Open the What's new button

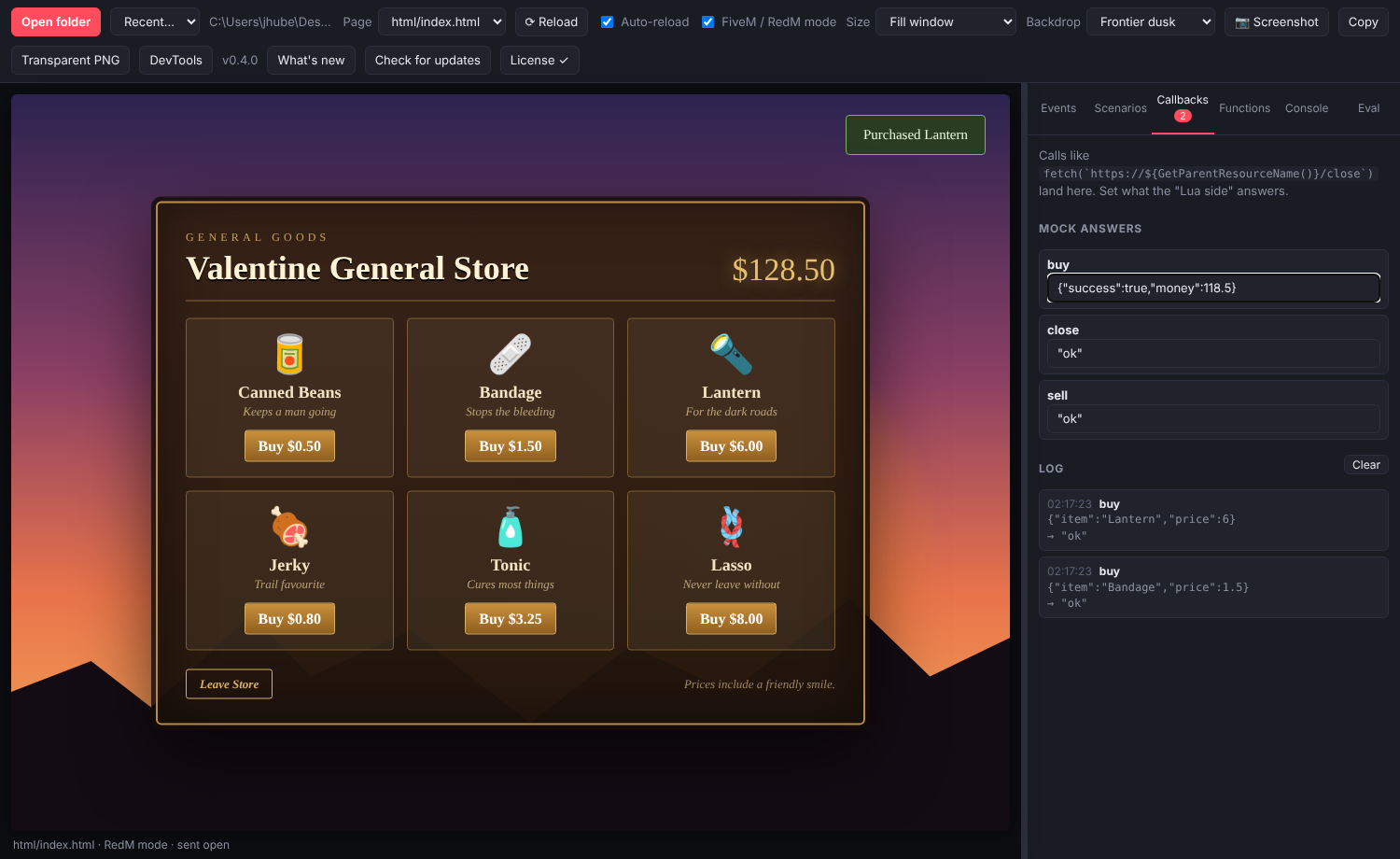click(x=311, y=60)
